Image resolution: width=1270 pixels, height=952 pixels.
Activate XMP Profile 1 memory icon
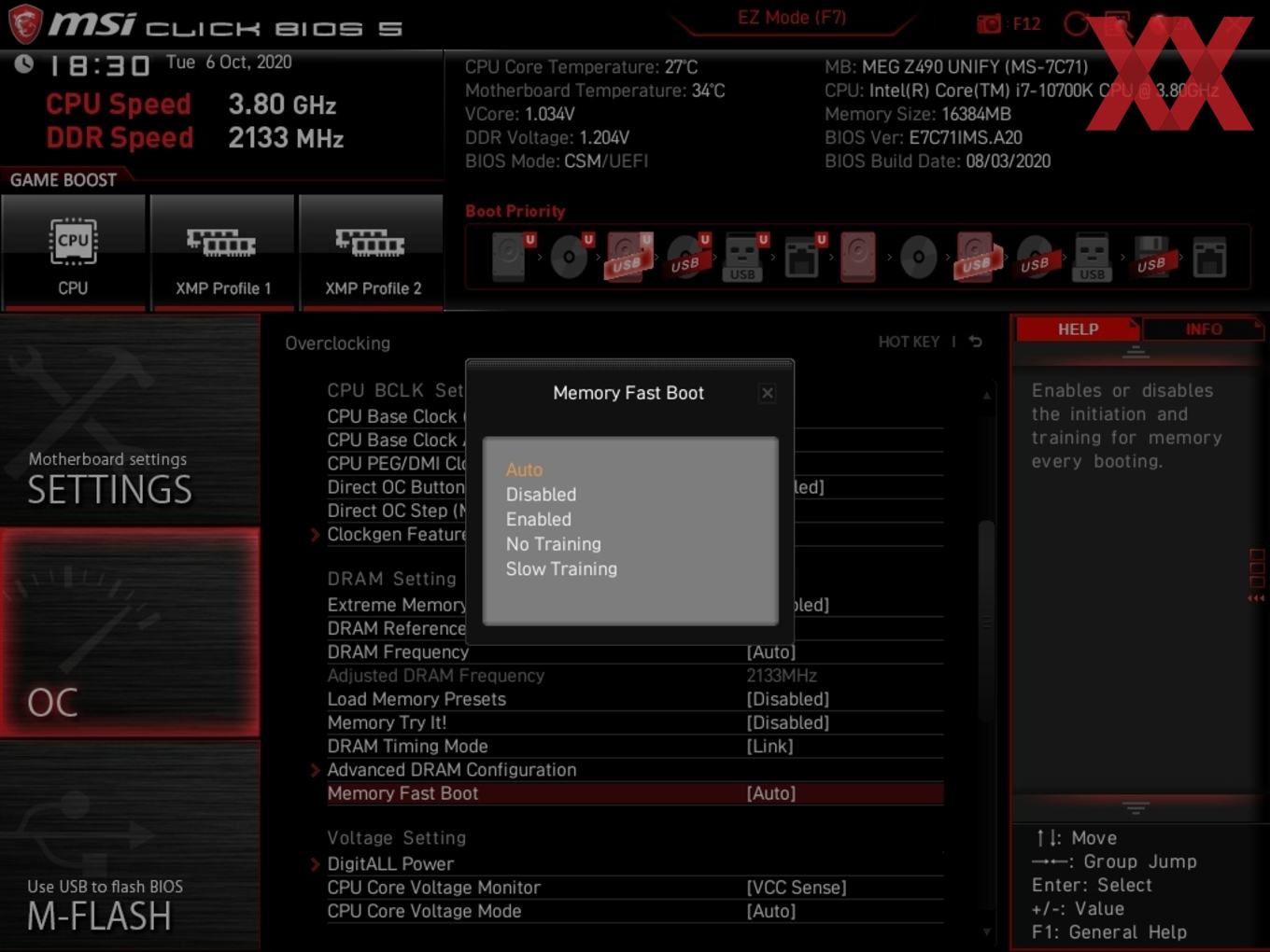(222, 251)
